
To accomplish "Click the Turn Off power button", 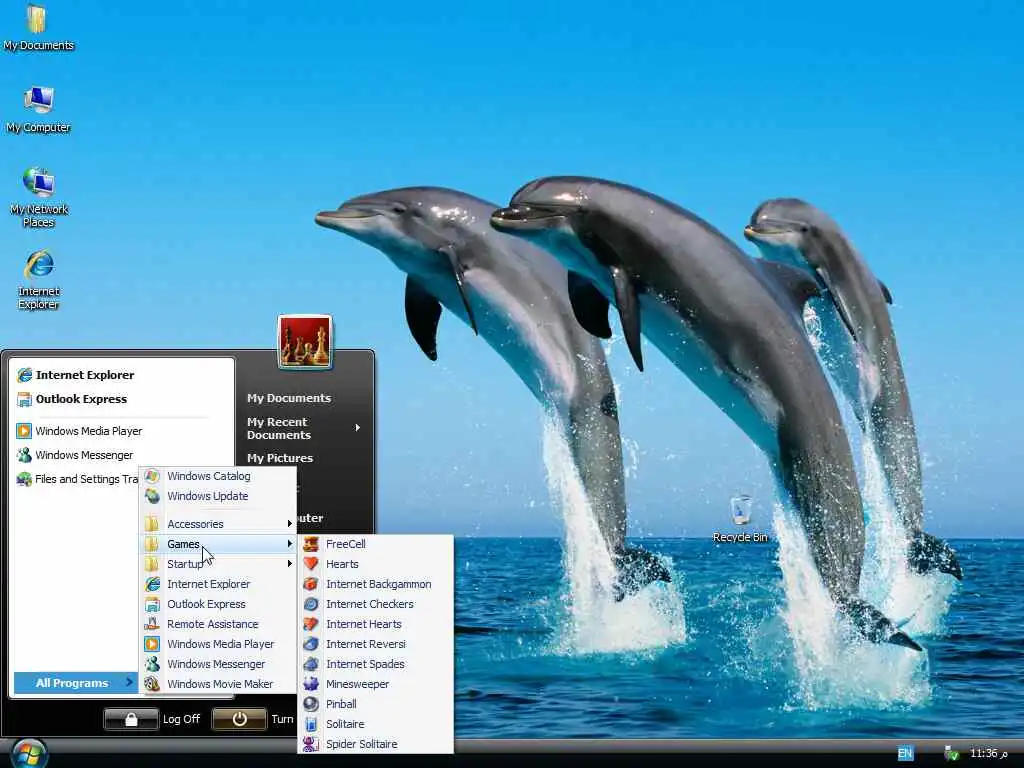I will click(x=239, y=719).
